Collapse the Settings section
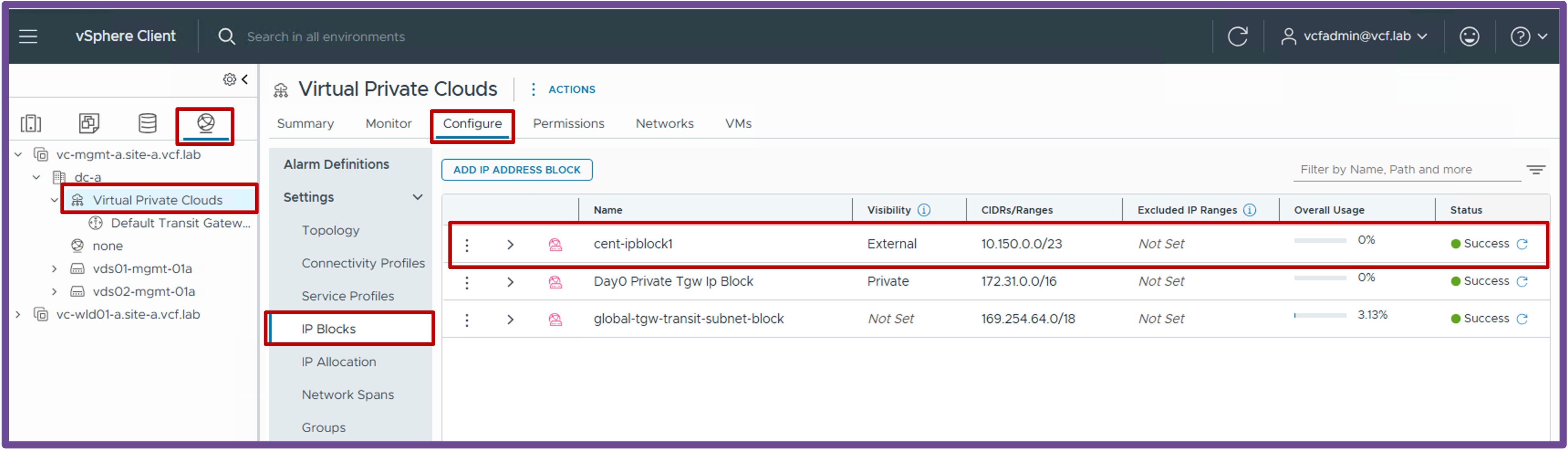 [x=417, y=197]
